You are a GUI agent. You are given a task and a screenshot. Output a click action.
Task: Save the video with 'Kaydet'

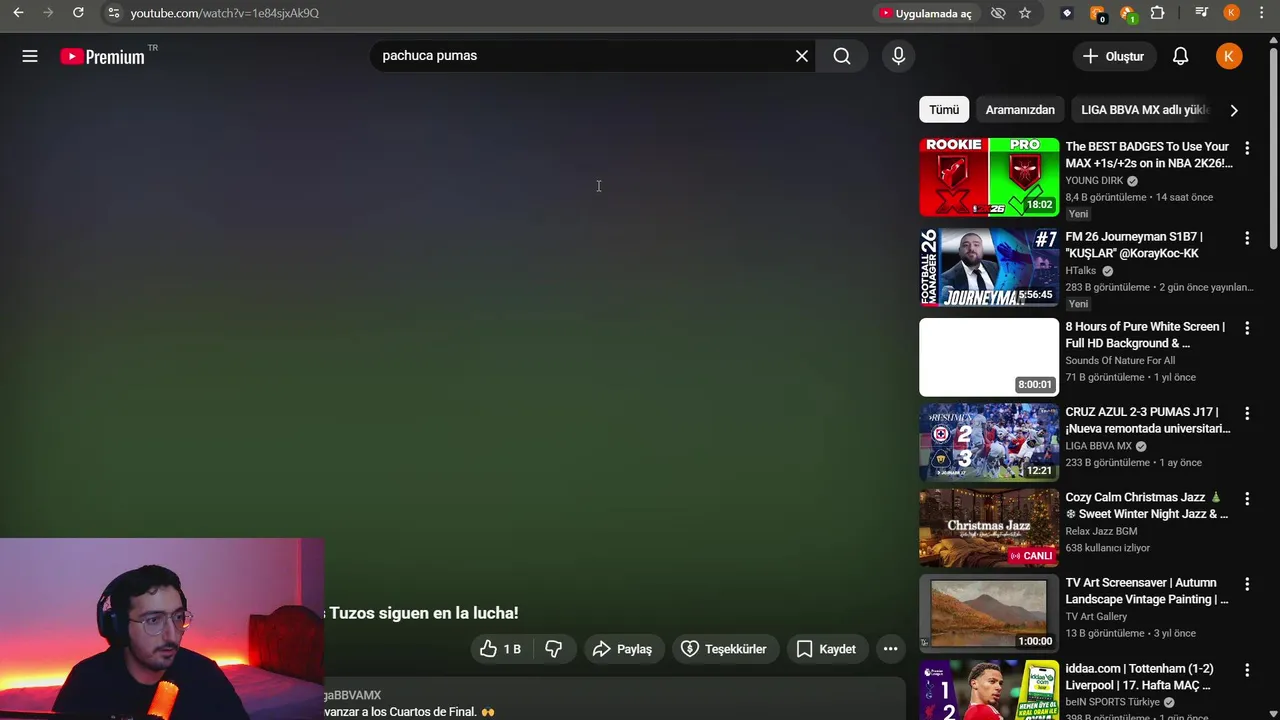click(x=826, y=649)
